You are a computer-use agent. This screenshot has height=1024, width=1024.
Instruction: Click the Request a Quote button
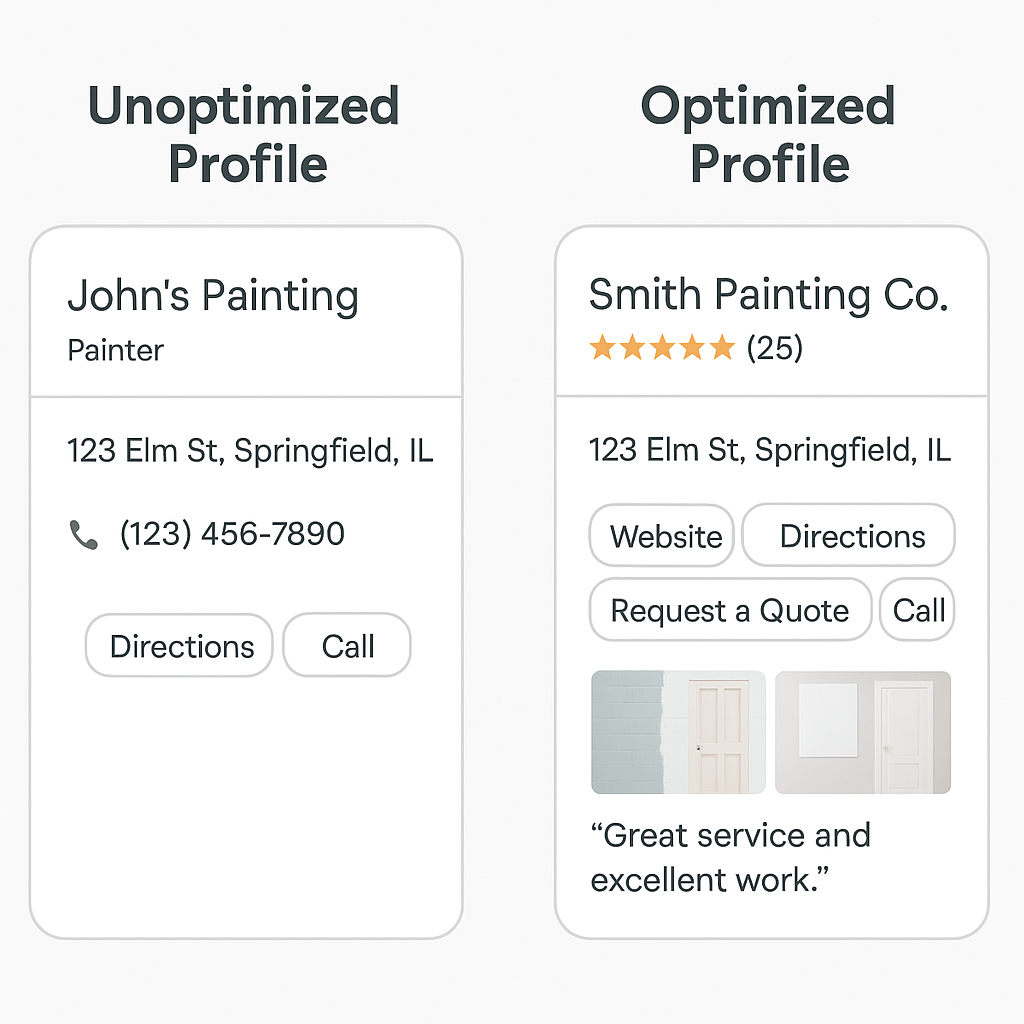pos(730,609)
